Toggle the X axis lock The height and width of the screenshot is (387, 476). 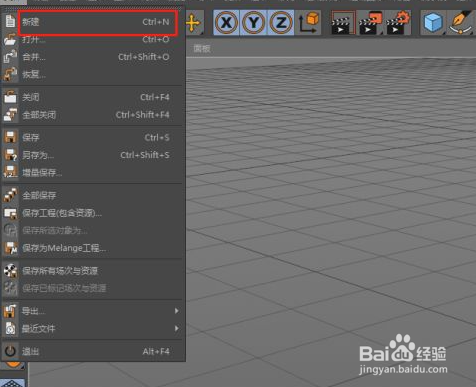coord(226,23)
